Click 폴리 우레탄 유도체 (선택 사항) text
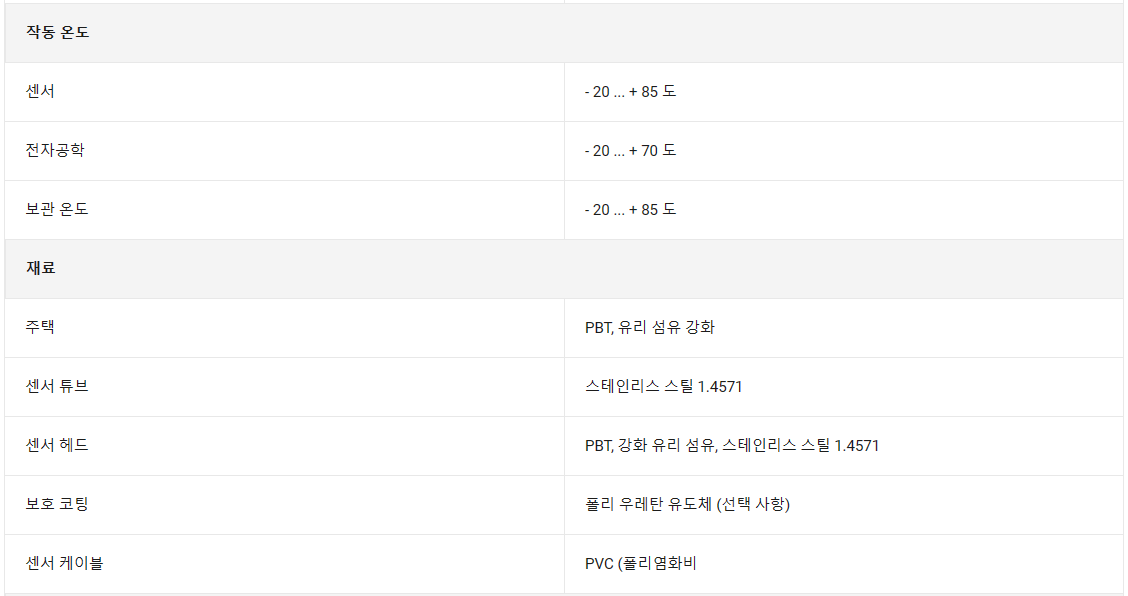The height and width of the screenshot is (596, 1128). pos(687,505)
